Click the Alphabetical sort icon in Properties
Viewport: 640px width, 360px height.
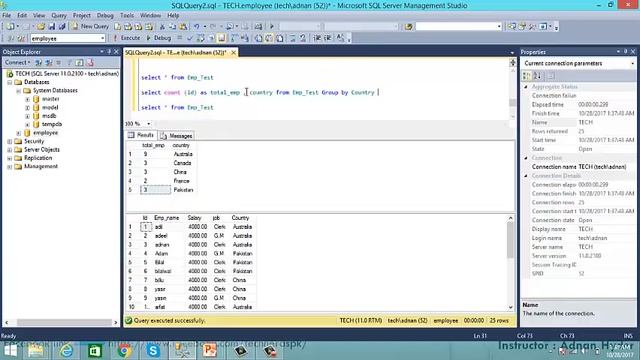point(538,76)
